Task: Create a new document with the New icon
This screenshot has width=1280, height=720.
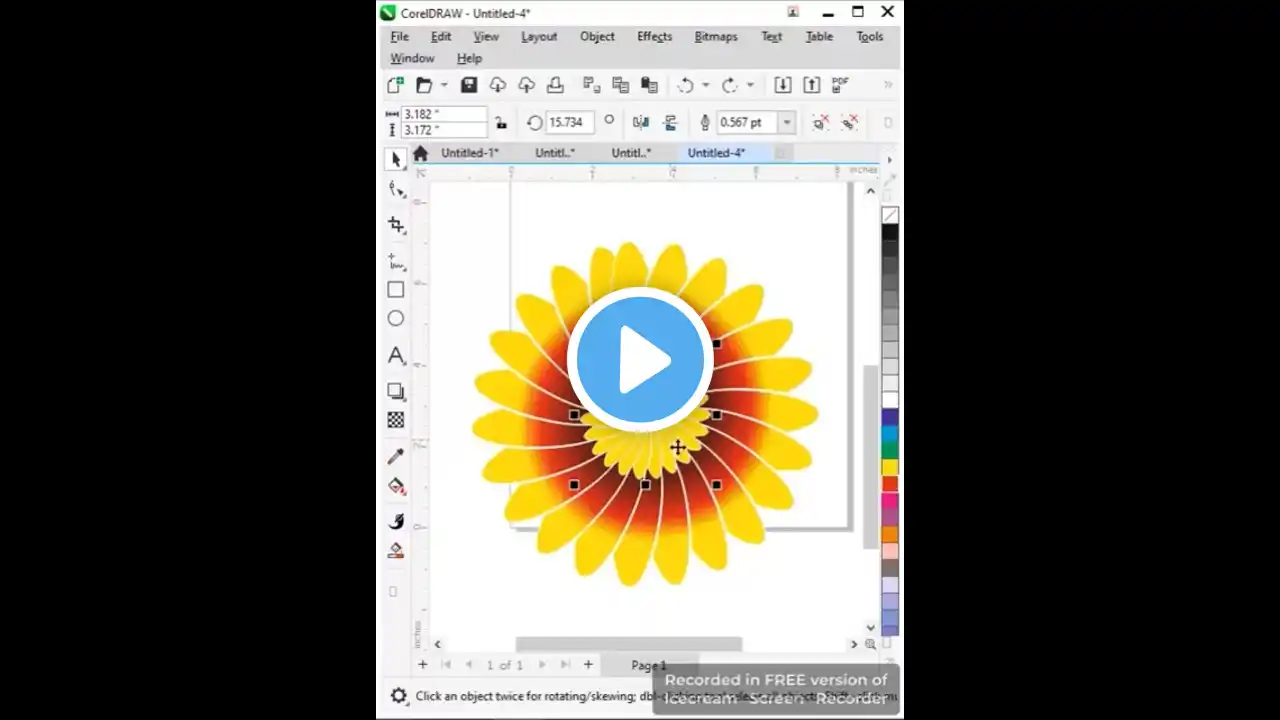Action: tap(395, 85)
